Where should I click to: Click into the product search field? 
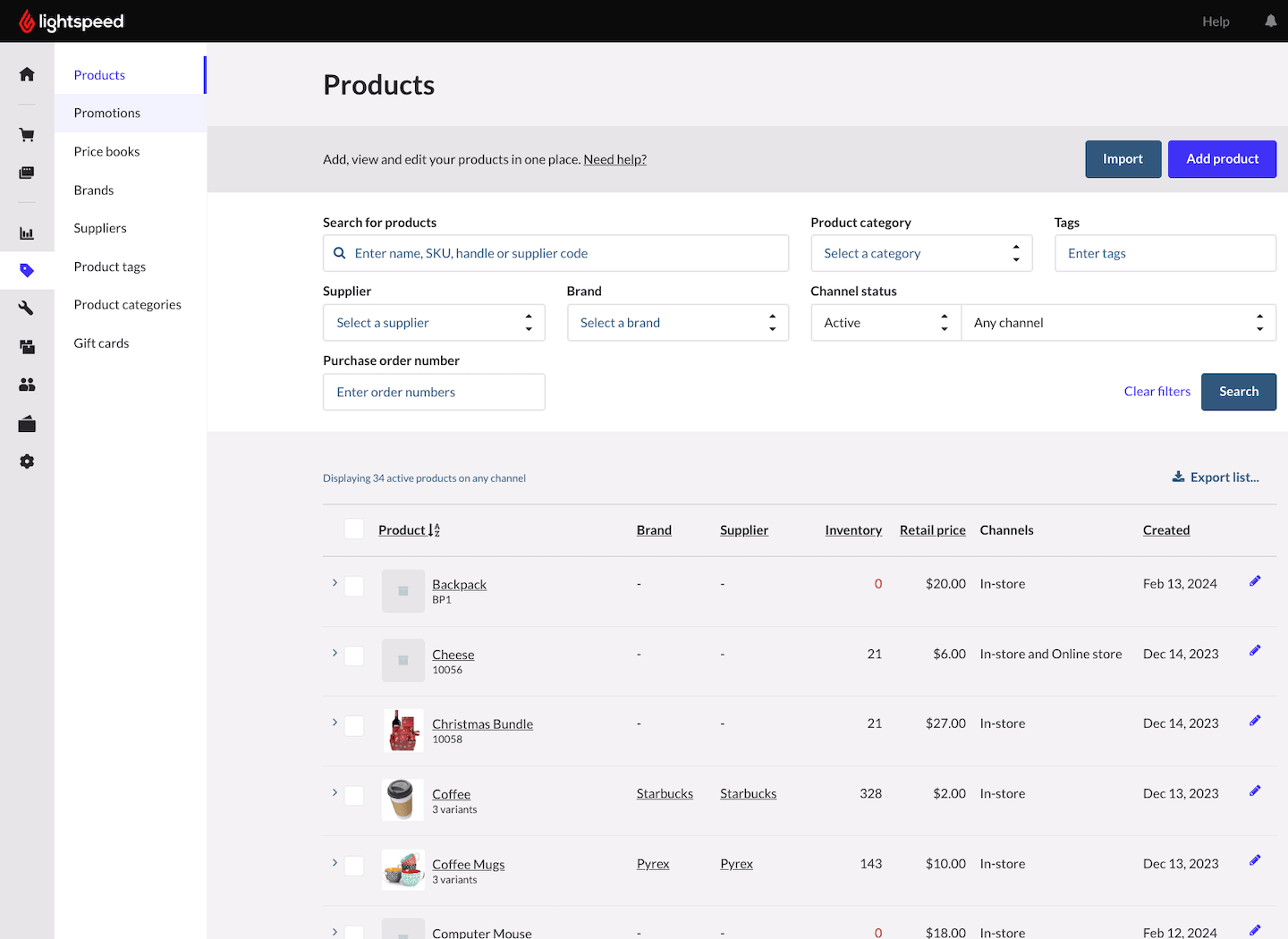coord(563,253)
